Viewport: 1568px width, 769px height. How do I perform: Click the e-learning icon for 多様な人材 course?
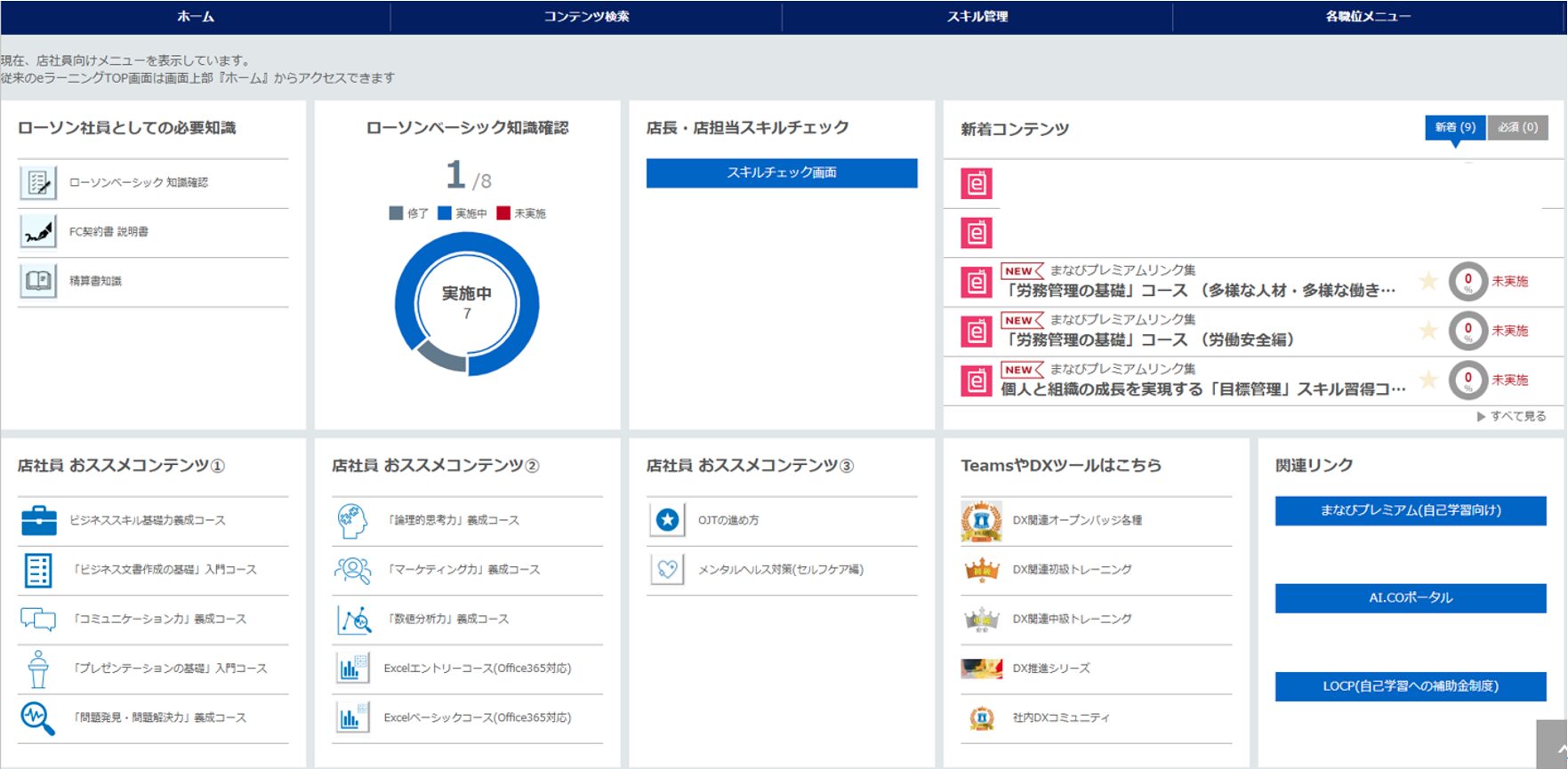click(x=977, y=282)
